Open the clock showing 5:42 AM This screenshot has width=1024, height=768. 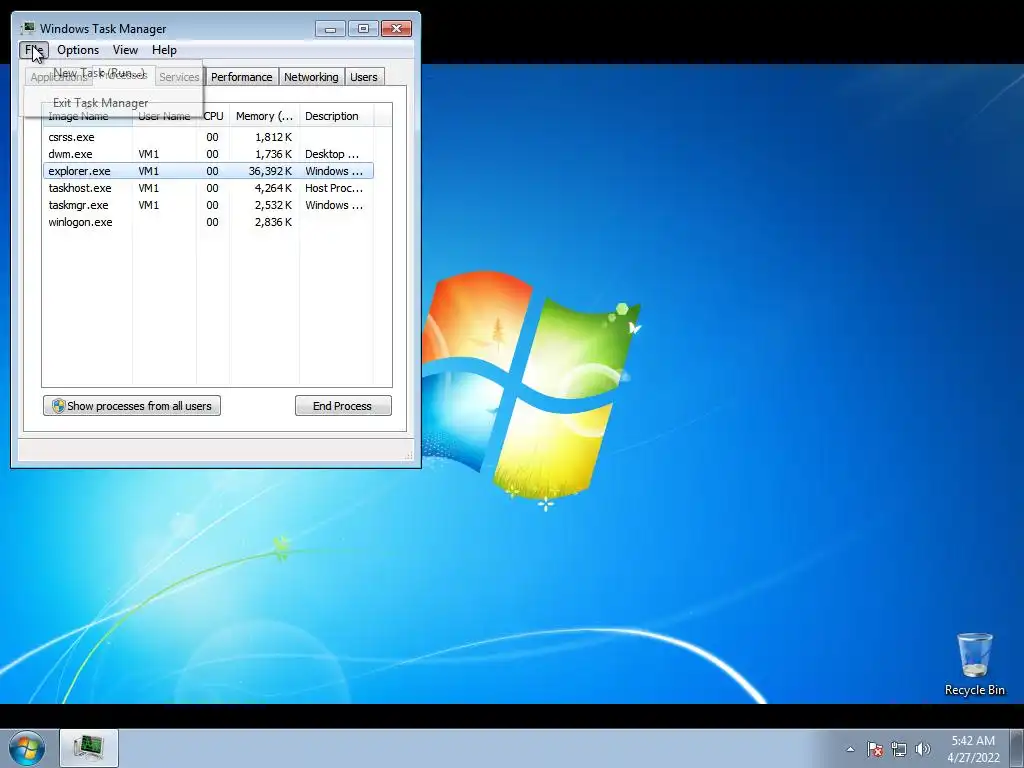[973, 749]
